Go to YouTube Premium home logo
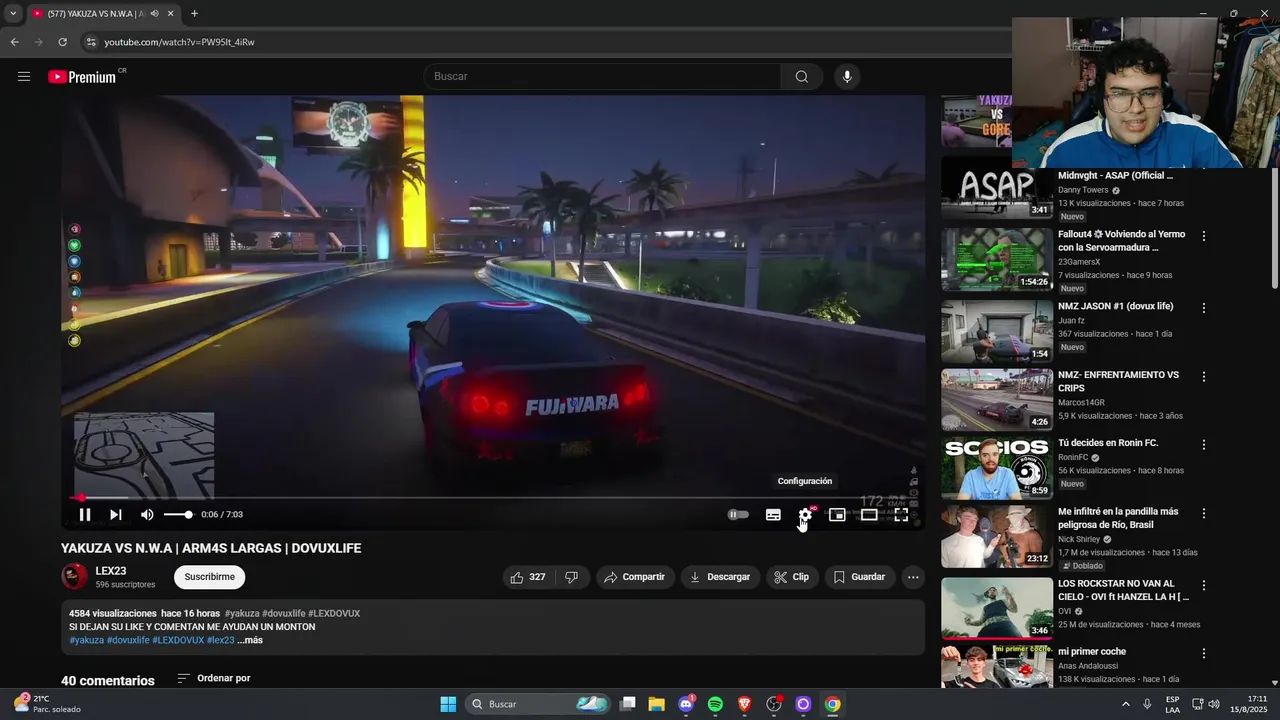The image size is (1280, 720). point(82,77)
